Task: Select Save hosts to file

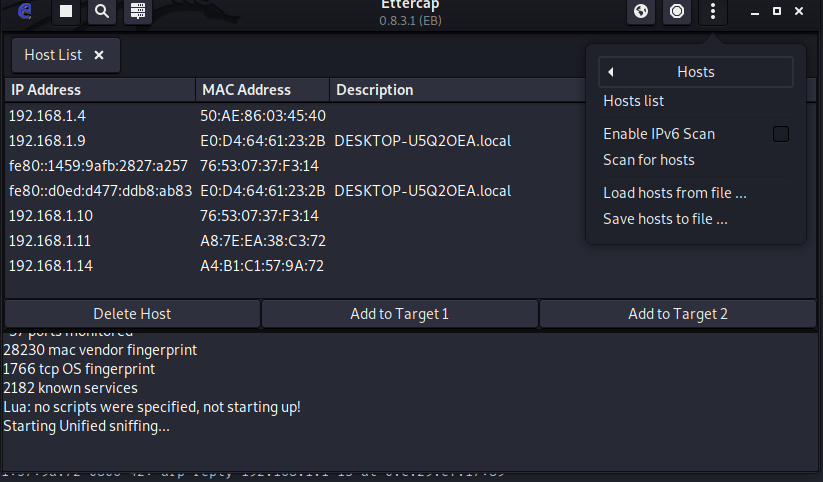Action: (665, 219)
